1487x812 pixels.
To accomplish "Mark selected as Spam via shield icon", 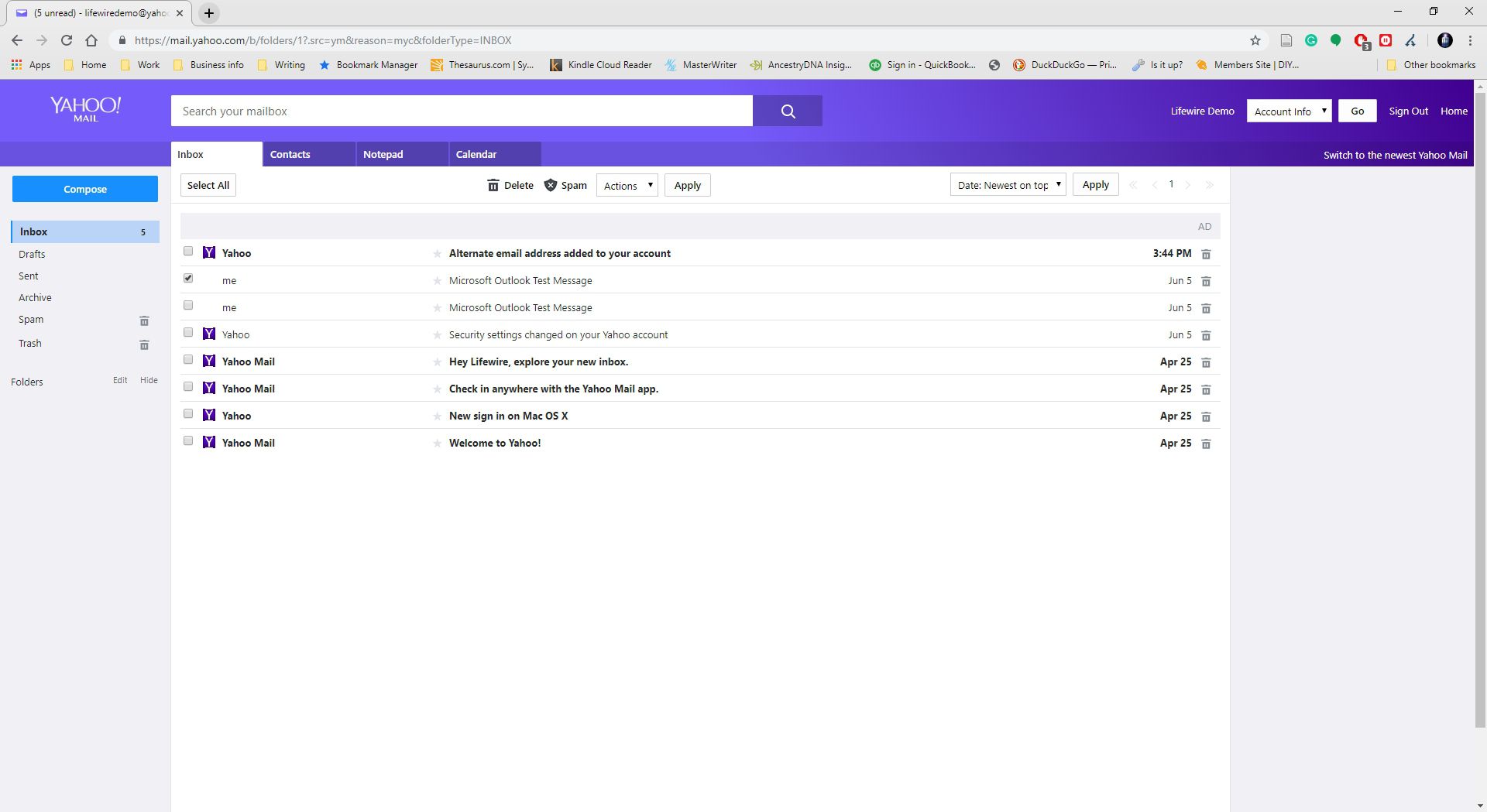I will click(551, 185).
